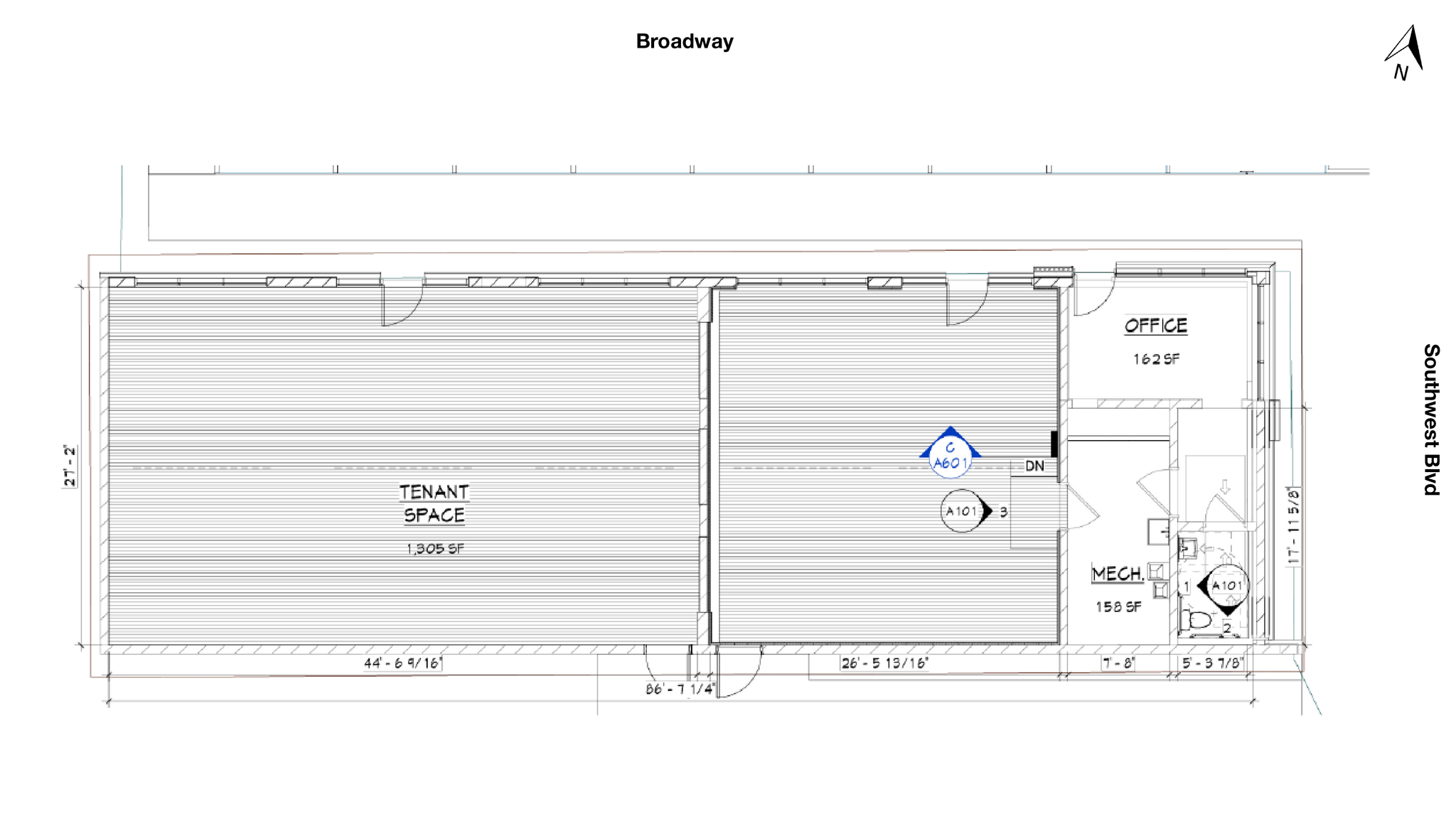1456x819 pixels.
Task: Click the office entry door swing
Action: coord(1093,294)
